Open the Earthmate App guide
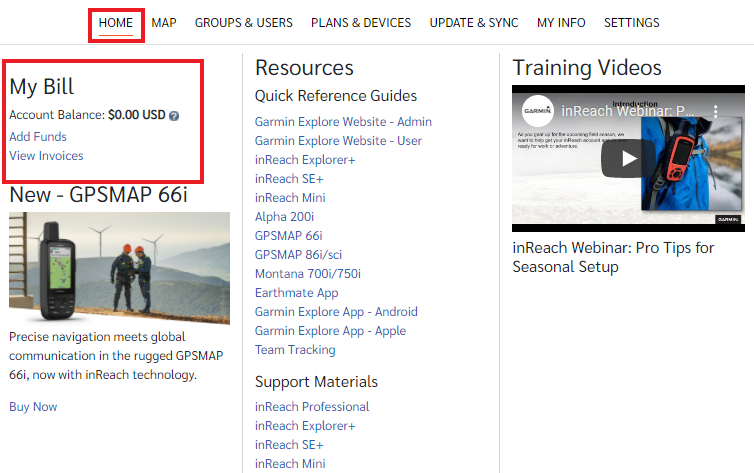The image size is (754, 473). click(x=297, y=293)
